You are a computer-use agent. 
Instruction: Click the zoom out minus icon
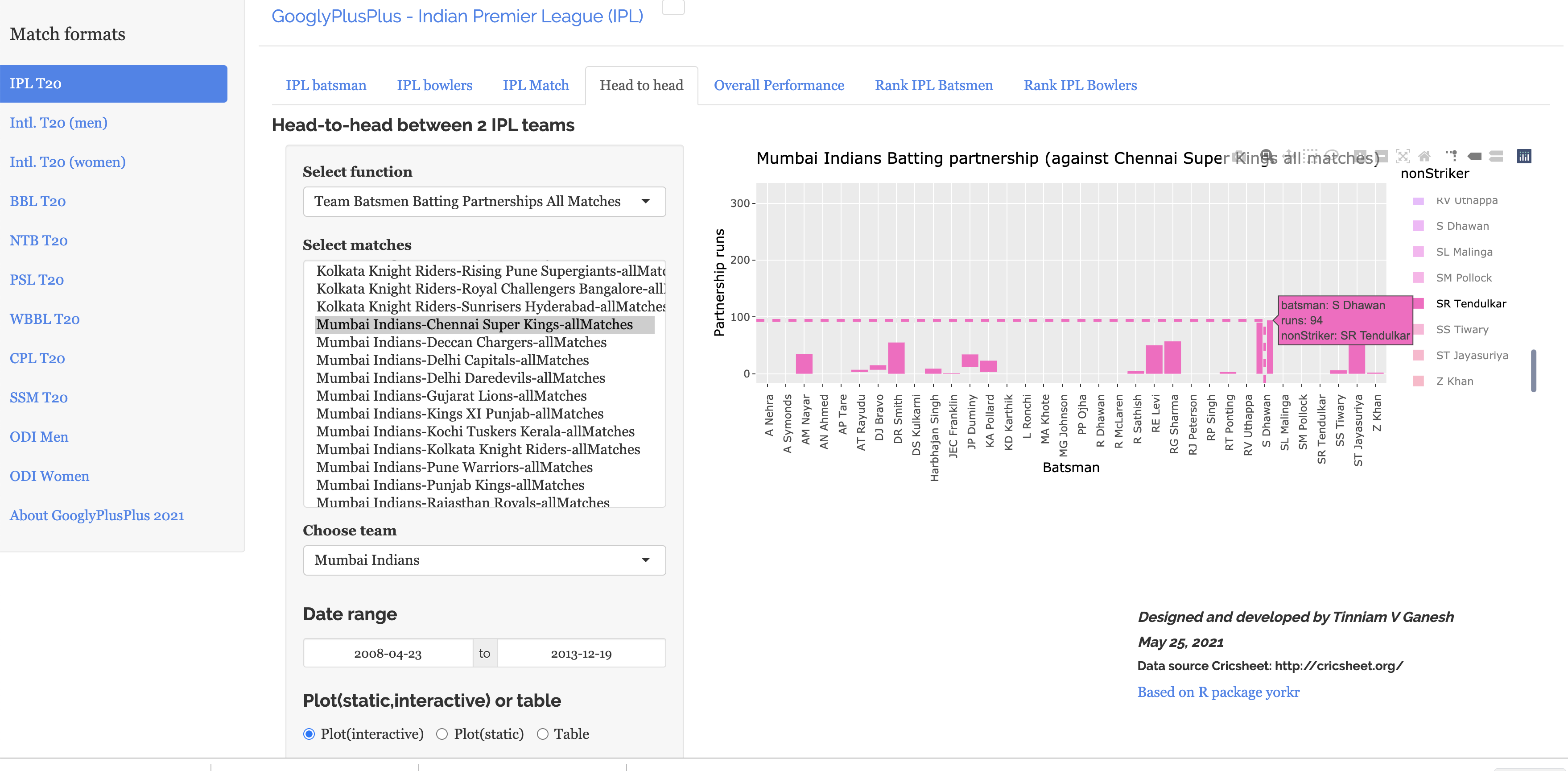coord(1381,157)
